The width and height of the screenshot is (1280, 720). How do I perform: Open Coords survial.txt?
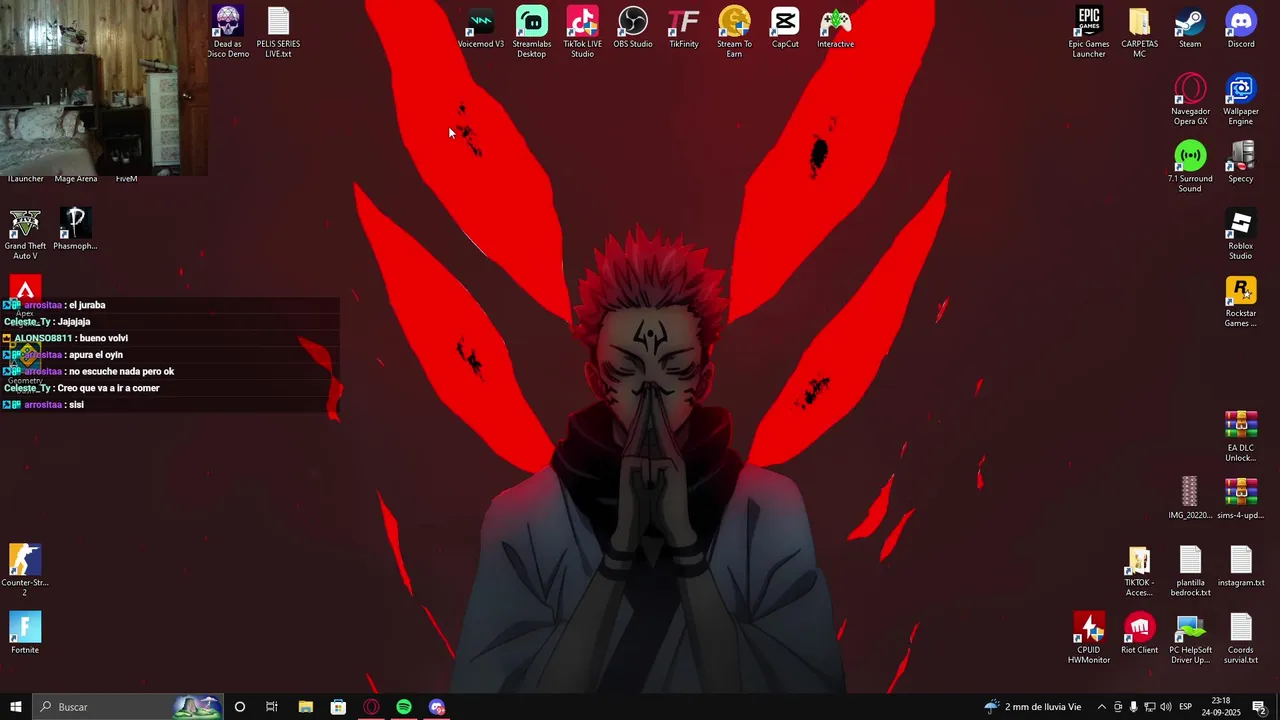(x=1241, y=638)
